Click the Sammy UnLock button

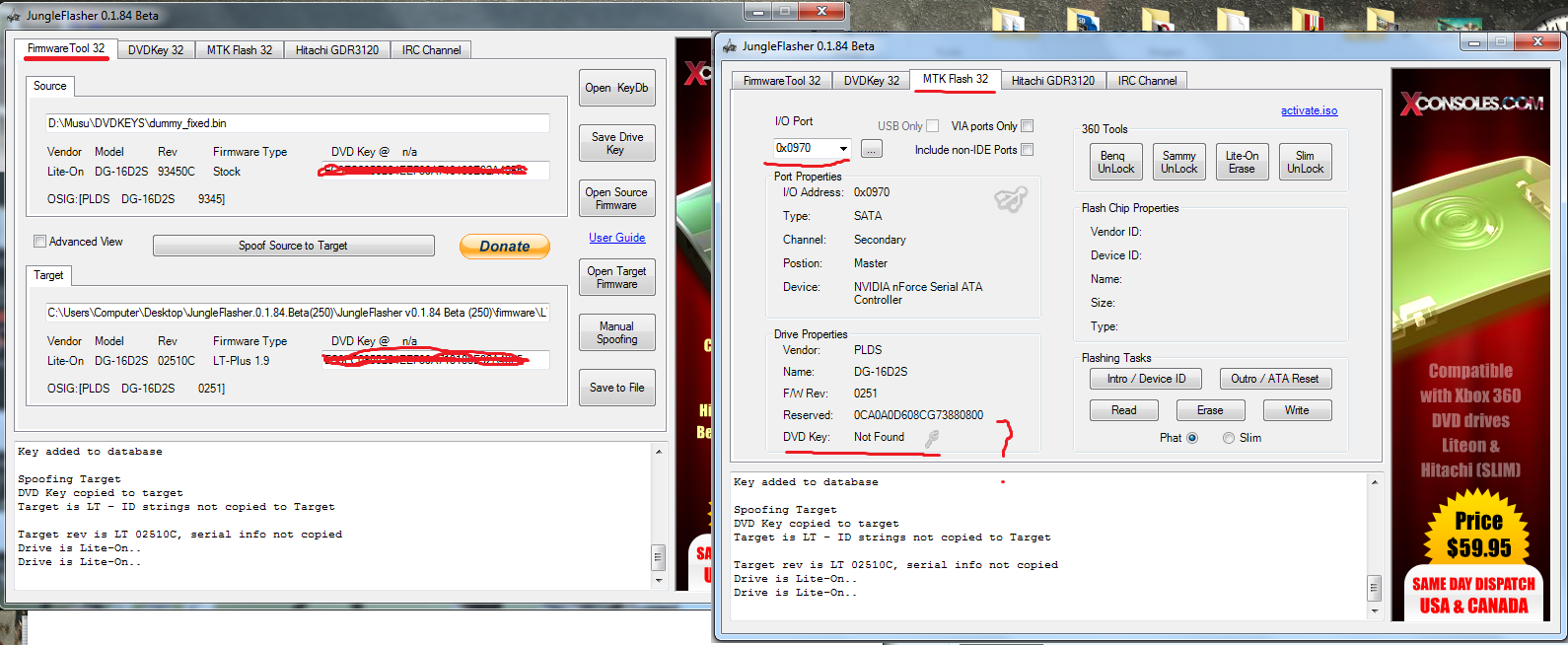click(1178, 162)
